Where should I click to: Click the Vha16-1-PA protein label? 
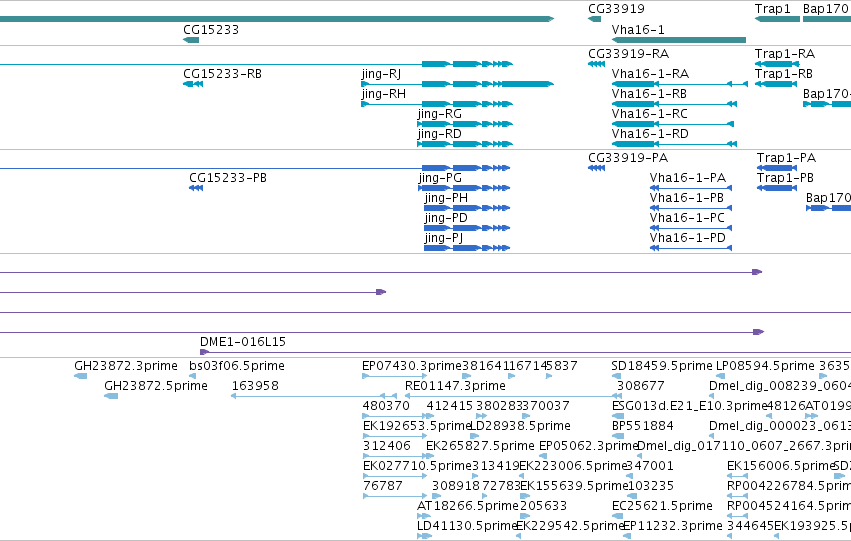pyautogui.click(x=688, y=177)
